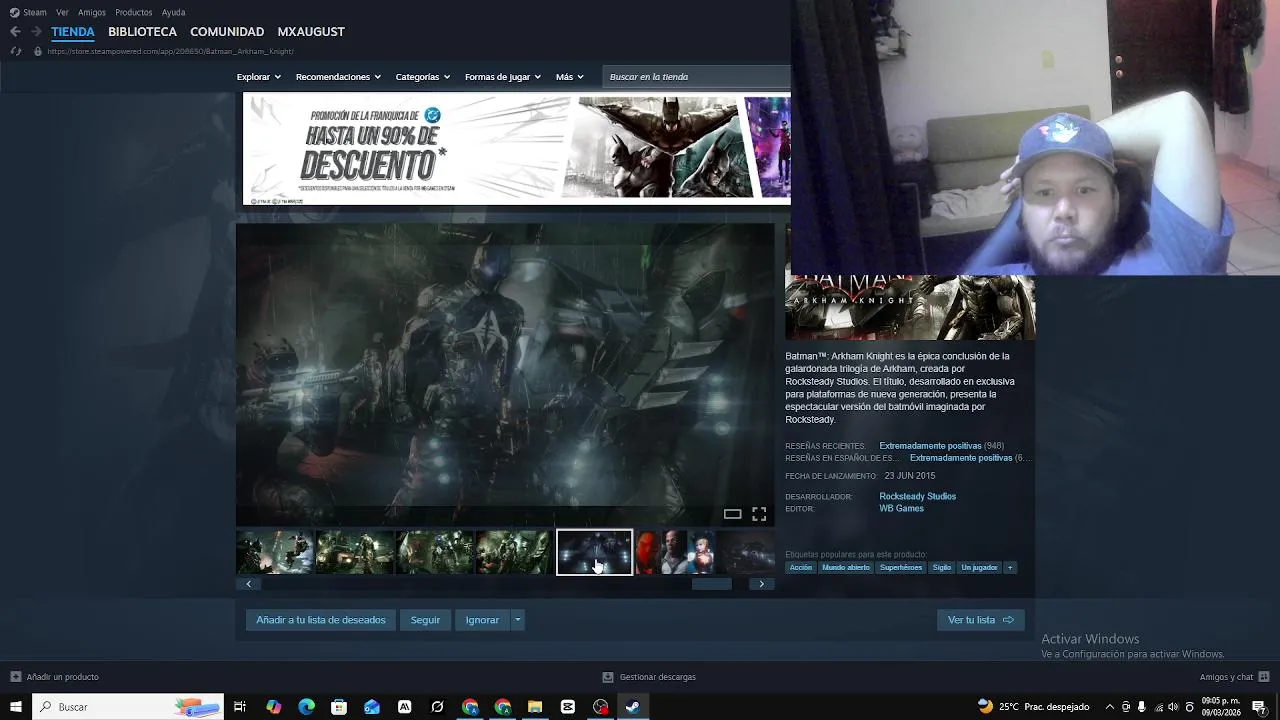The image size is (1280, 720).
Task: Expand the Formas de jugar dropdown
Action: tap(502, 77)
